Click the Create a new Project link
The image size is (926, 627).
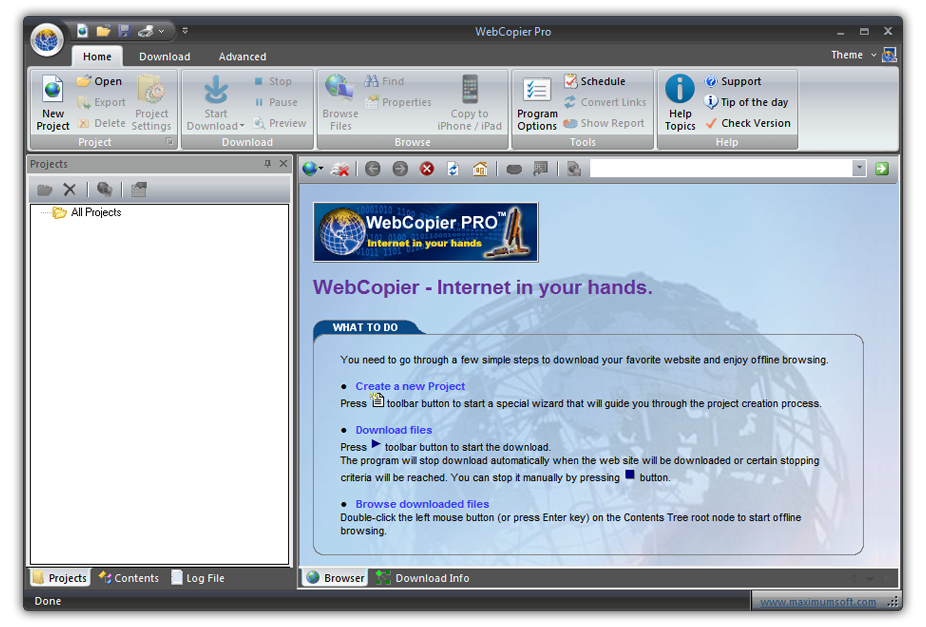tap(410, 386)
